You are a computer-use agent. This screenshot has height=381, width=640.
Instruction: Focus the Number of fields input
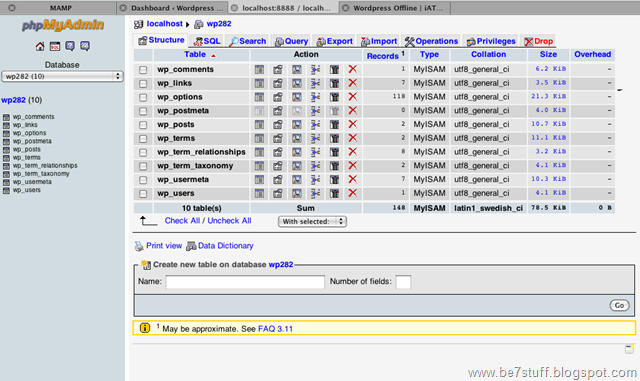[403, 282]
